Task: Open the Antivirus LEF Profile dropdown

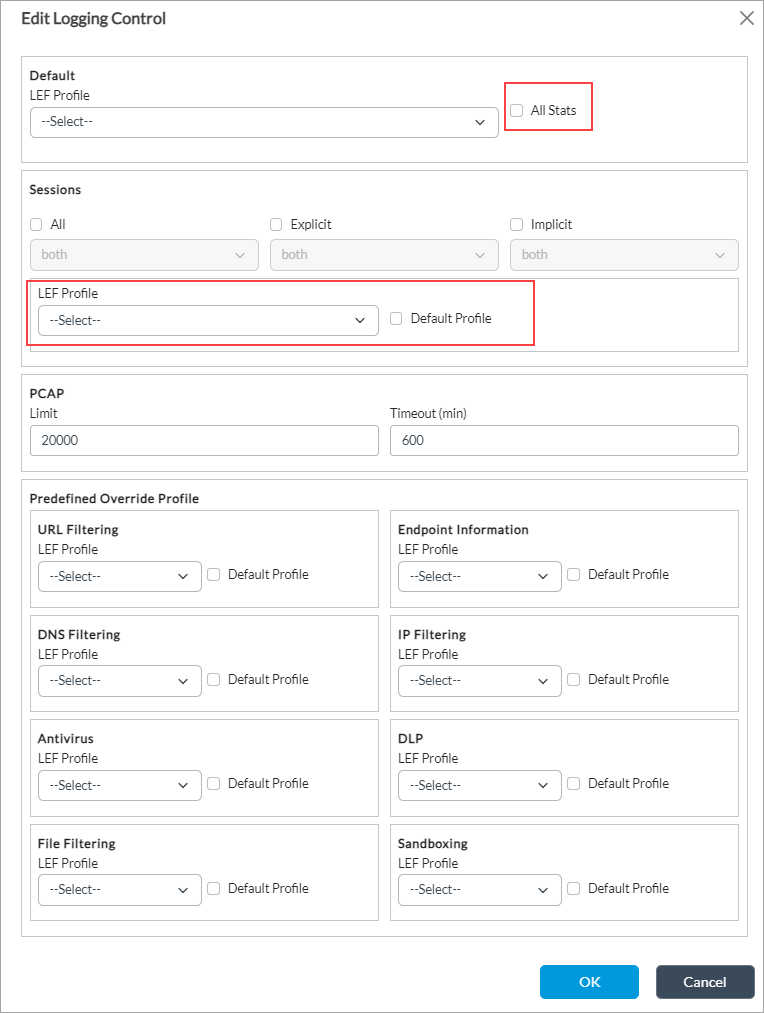Action: [x=119, y=786]
